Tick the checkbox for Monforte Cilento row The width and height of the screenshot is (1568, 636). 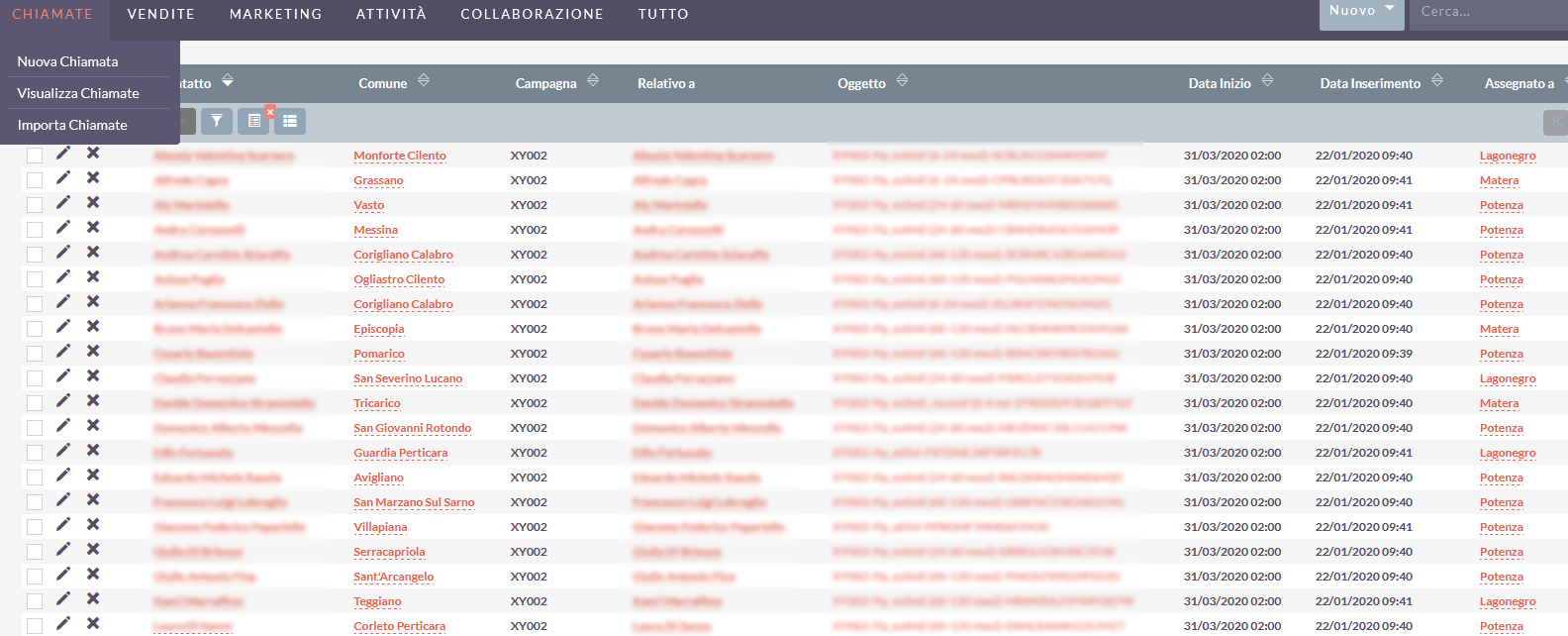35,156
